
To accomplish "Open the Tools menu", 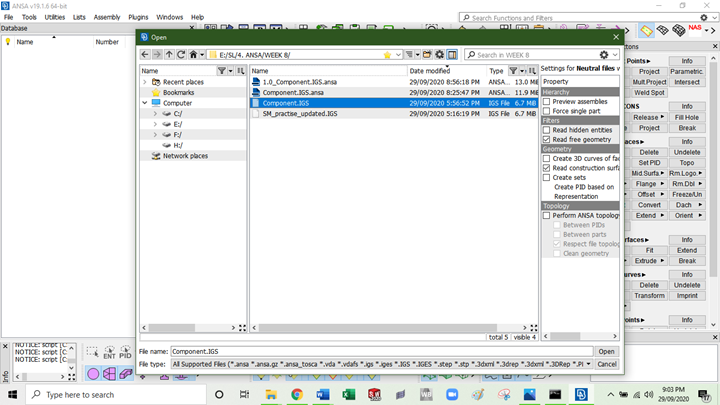I will 29,17.
